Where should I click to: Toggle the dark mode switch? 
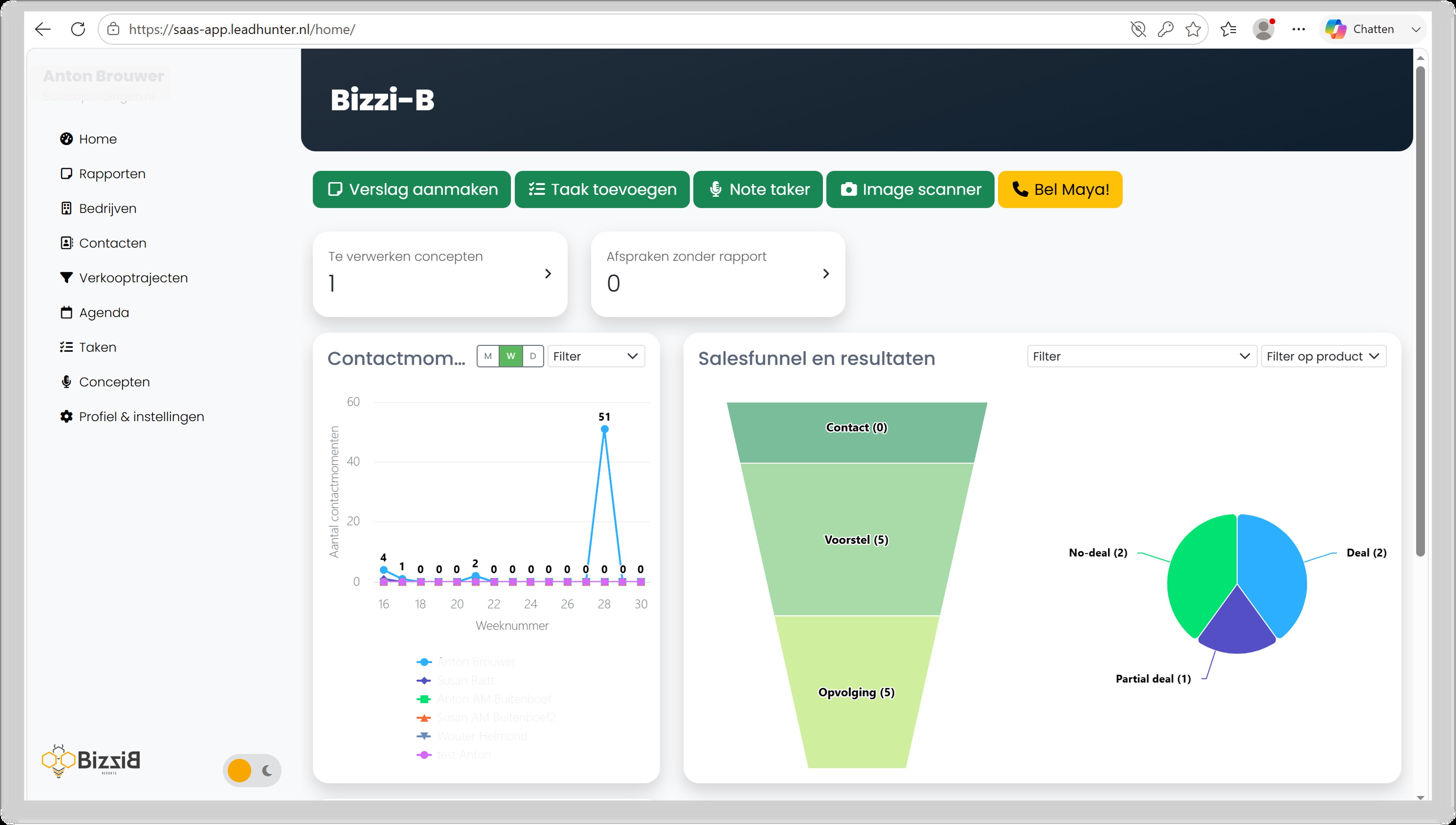coord(252,771)
